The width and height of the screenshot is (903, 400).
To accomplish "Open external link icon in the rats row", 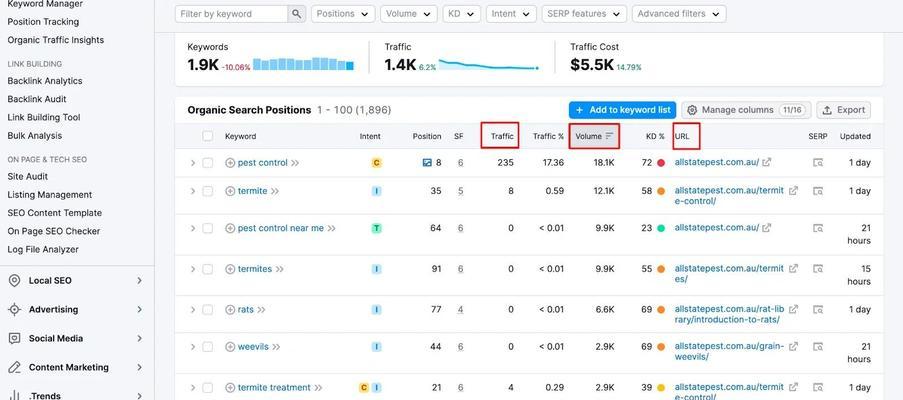I will coord(793,309).
